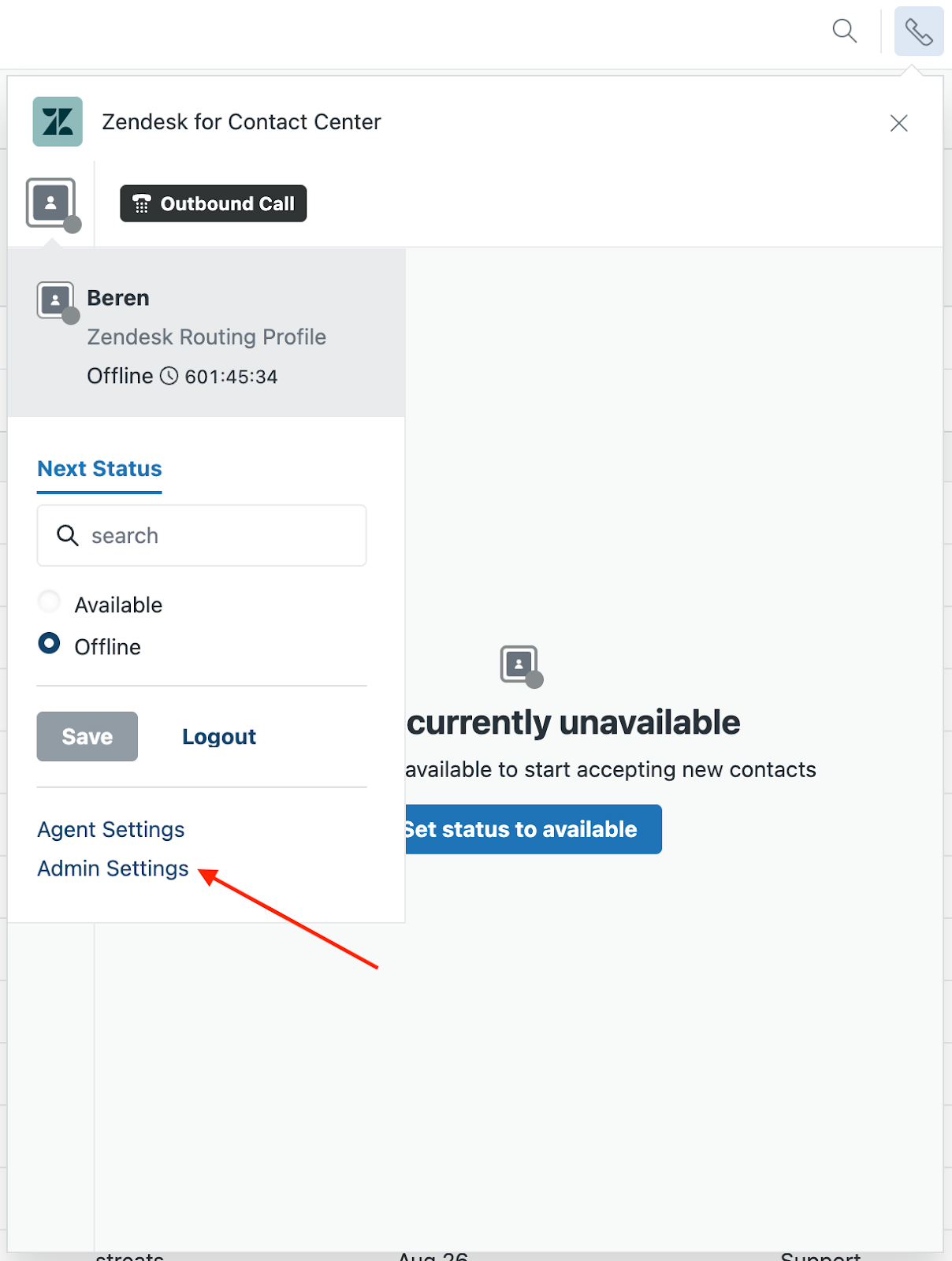Image resolution: width=952 pixels, height=1261 pixels.
Task: Close the Zendesk for Contact Center panel
Action: 898,123
